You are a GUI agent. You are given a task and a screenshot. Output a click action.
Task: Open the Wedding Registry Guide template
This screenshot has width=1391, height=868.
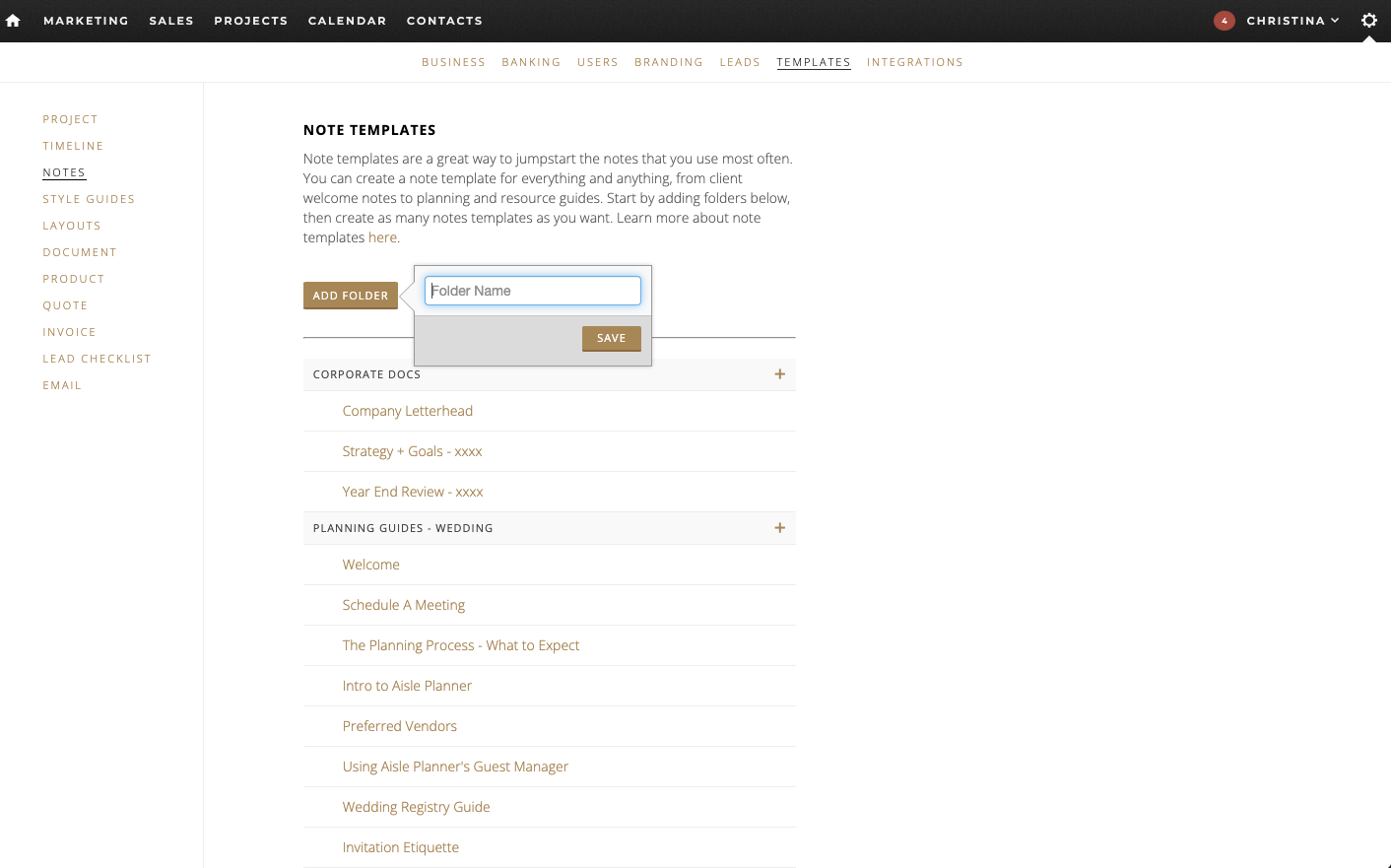[x=416, y=807]
